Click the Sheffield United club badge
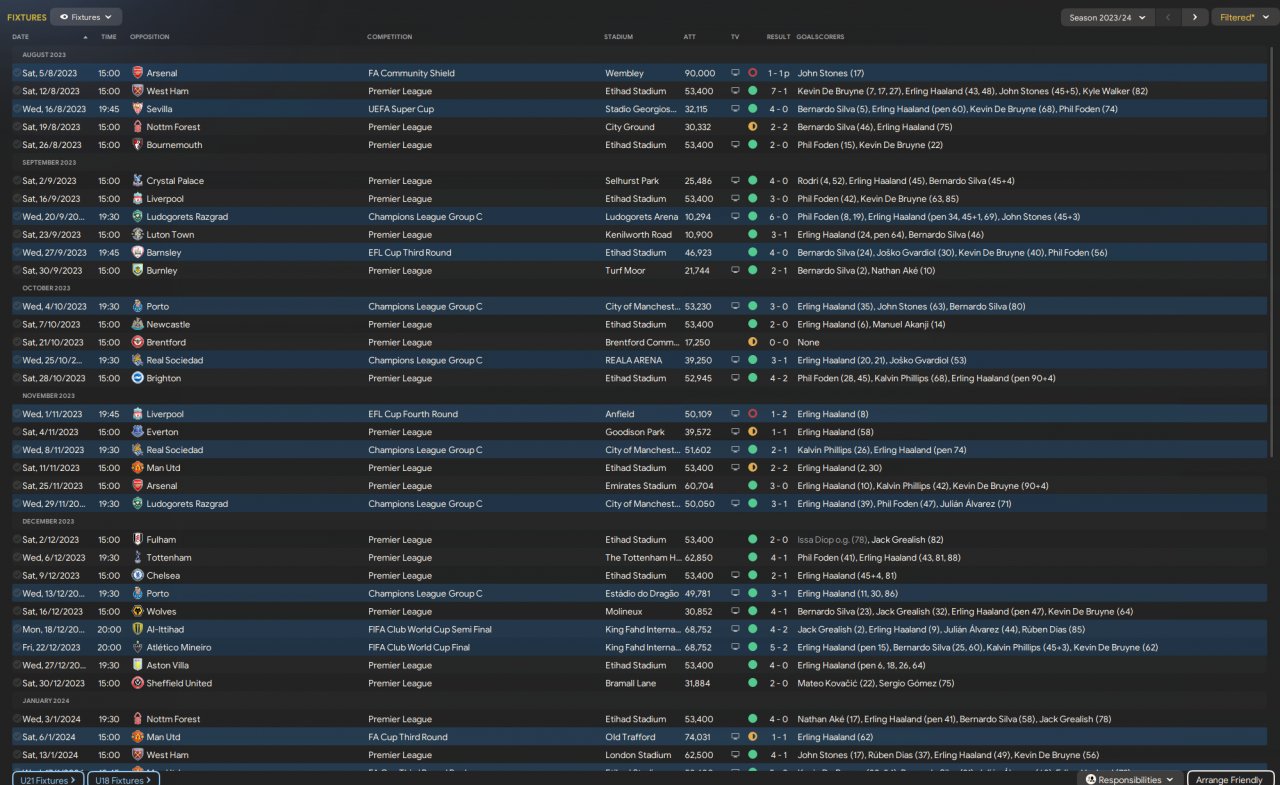Viewport: 1280px width, 785px height. pyautogui.click(x=137, y=684)
